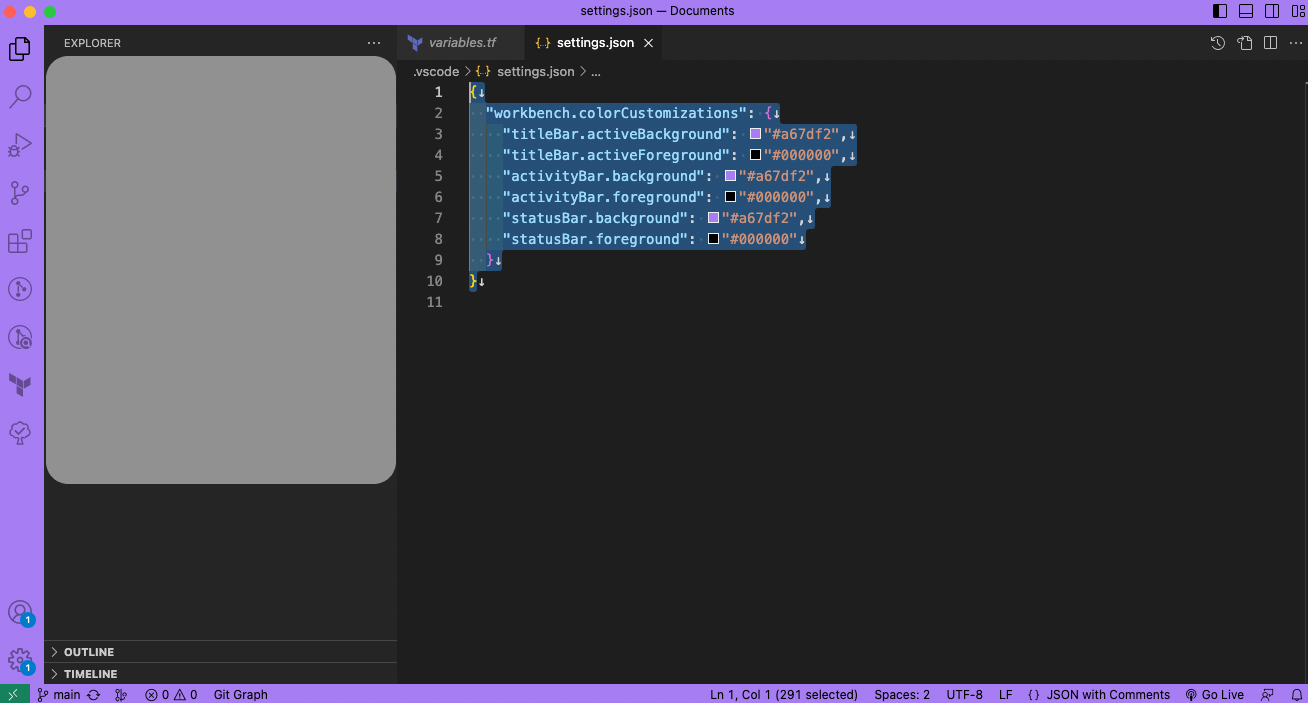
Task: Open the .vscode breadcrumb folder
Action: pos(436,72)
